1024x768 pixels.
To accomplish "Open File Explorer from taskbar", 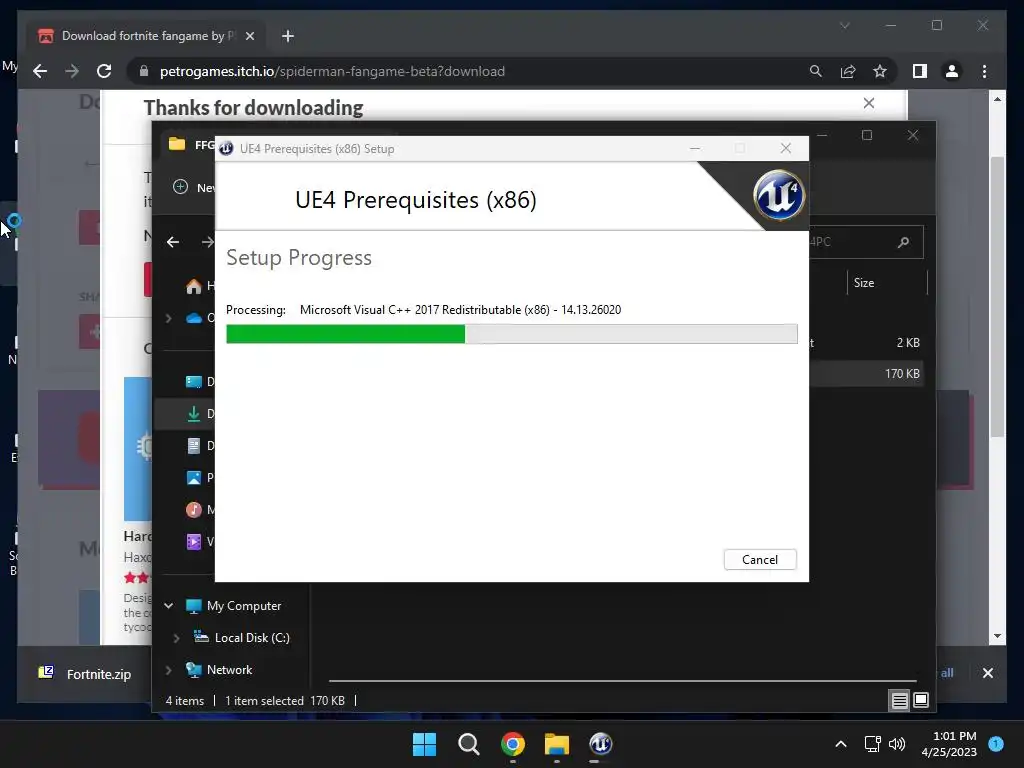I will [556, 744].
